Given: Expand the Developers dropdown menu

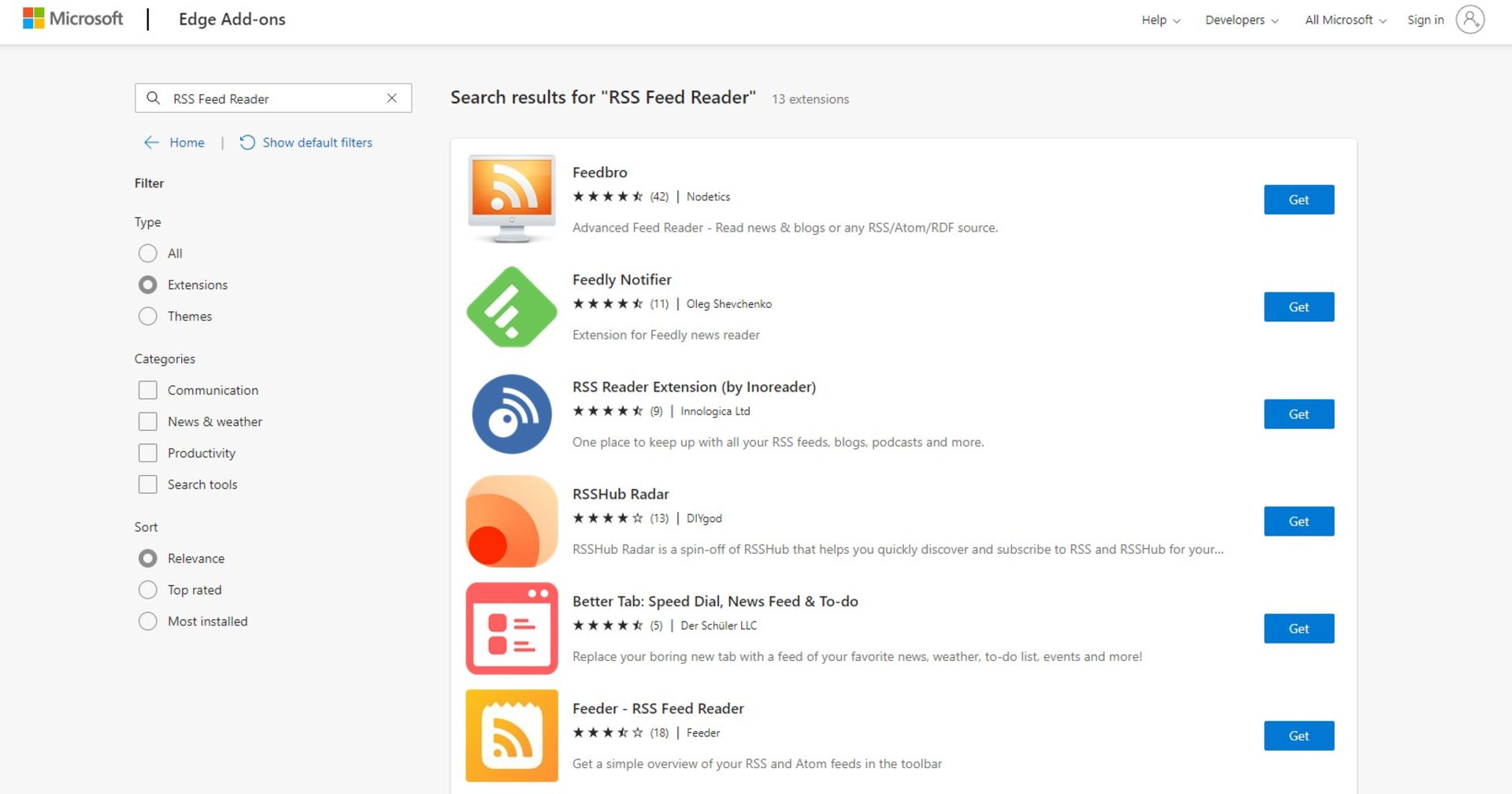Looking at the screenshot, I should pyautogui.click(x=1242, y=20).
